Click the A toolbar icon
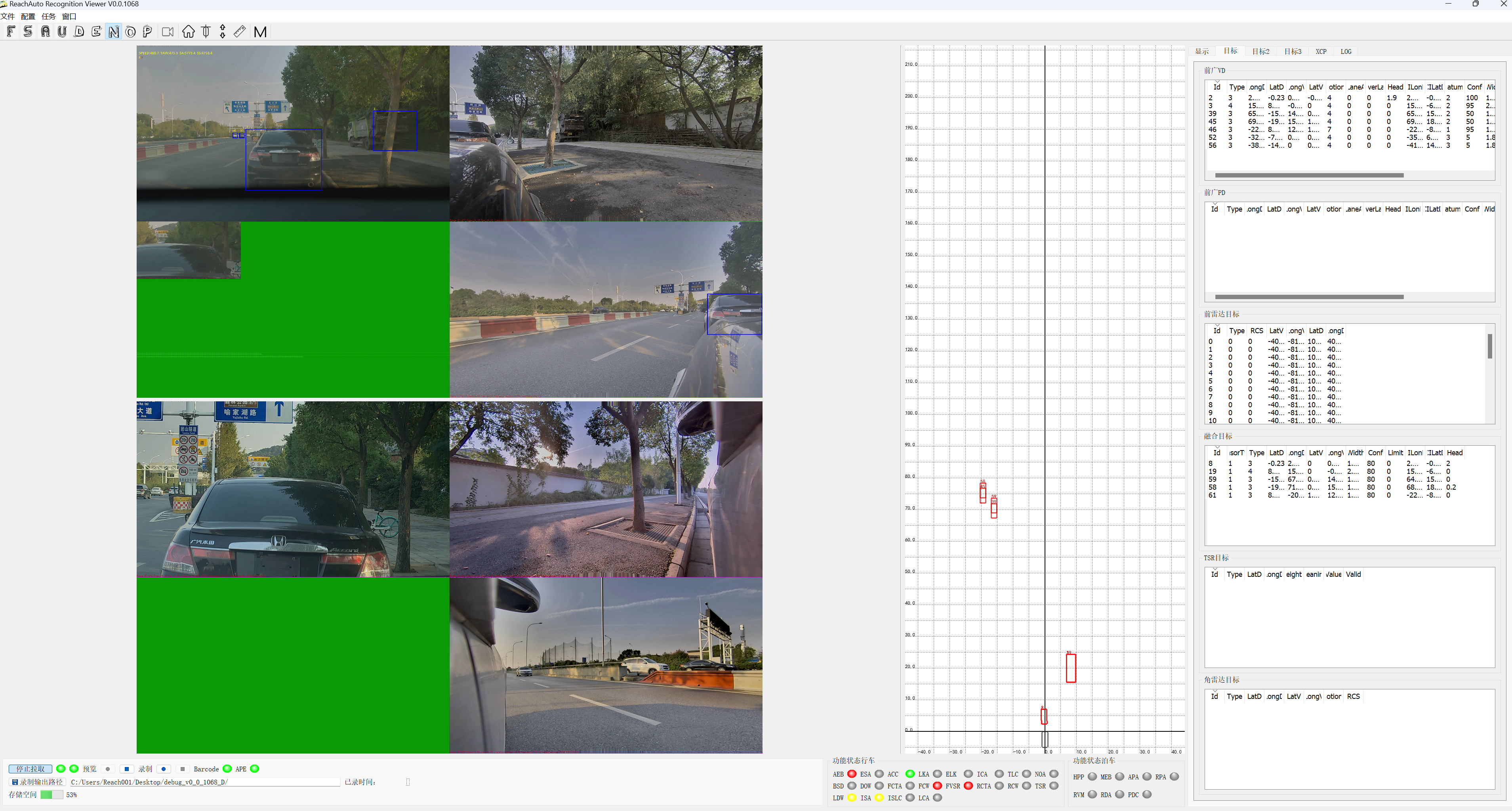Screen dimensions: 1512x811 pos(45,32)
